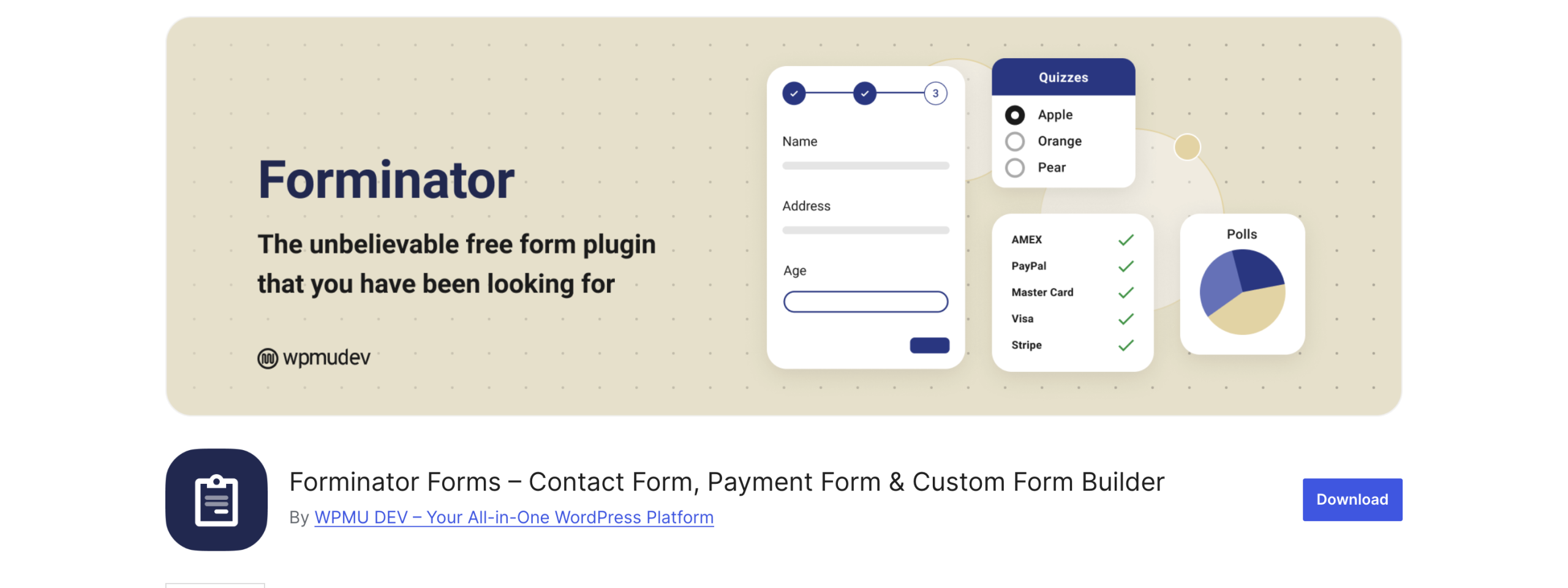Click the Forminator banner heading text

386,180
